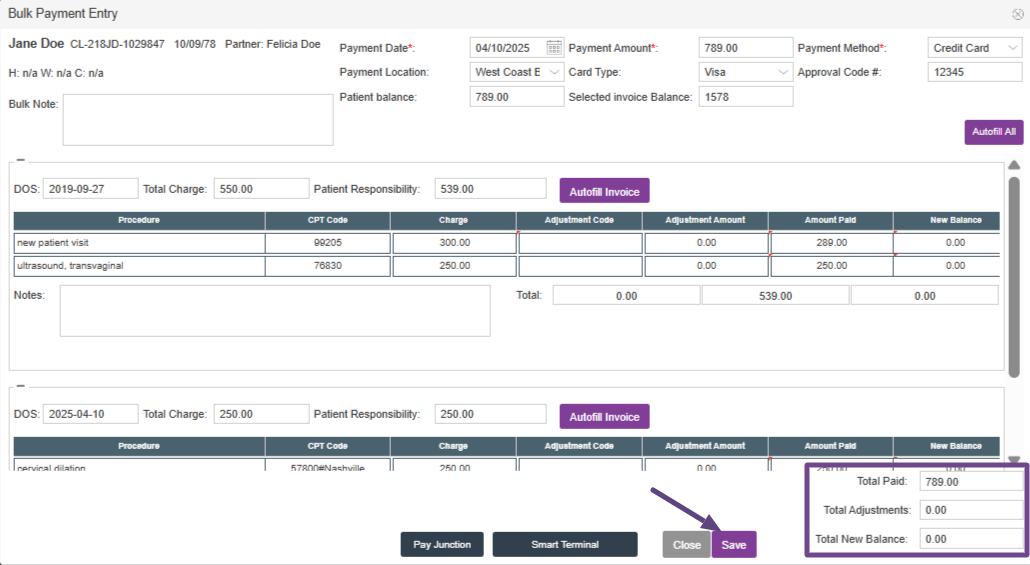Click the Autofill All button
Image resolution: width=1030 pixels, height=565 pixels.
(993, 132)
